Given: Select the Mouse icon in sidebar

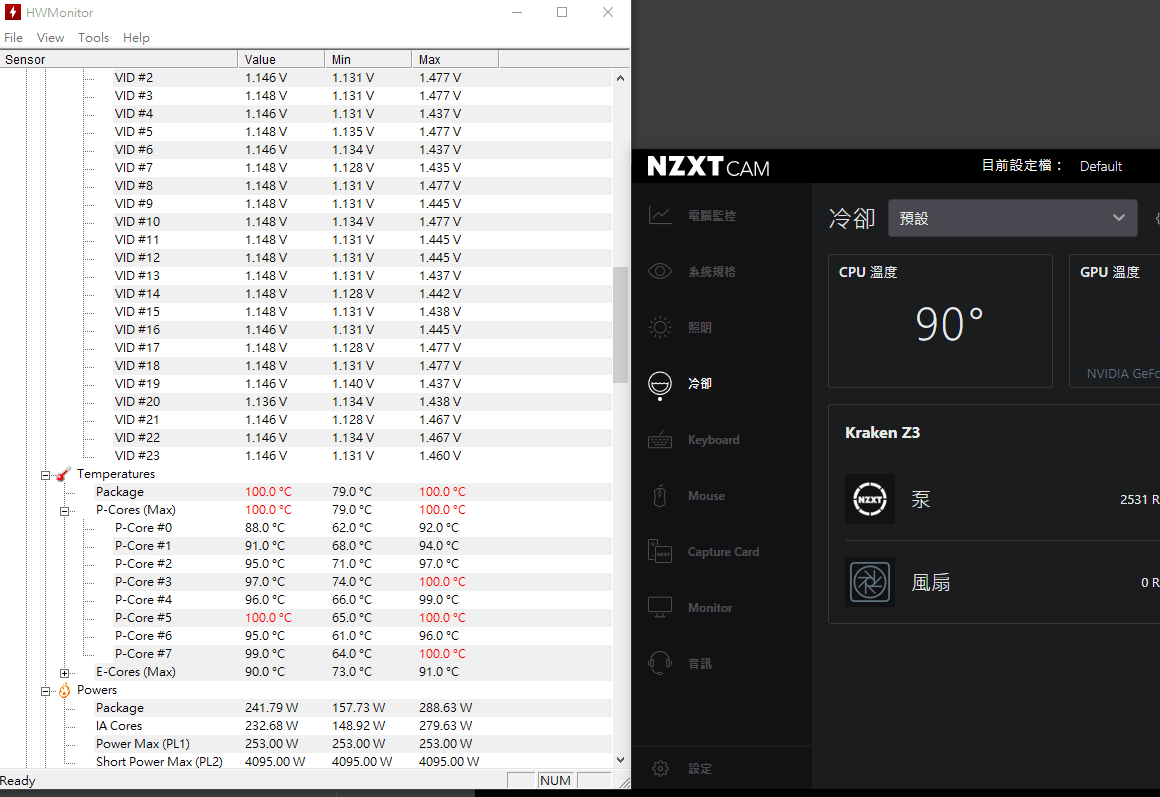Looking at the screenshot, I should click(660, 496).
